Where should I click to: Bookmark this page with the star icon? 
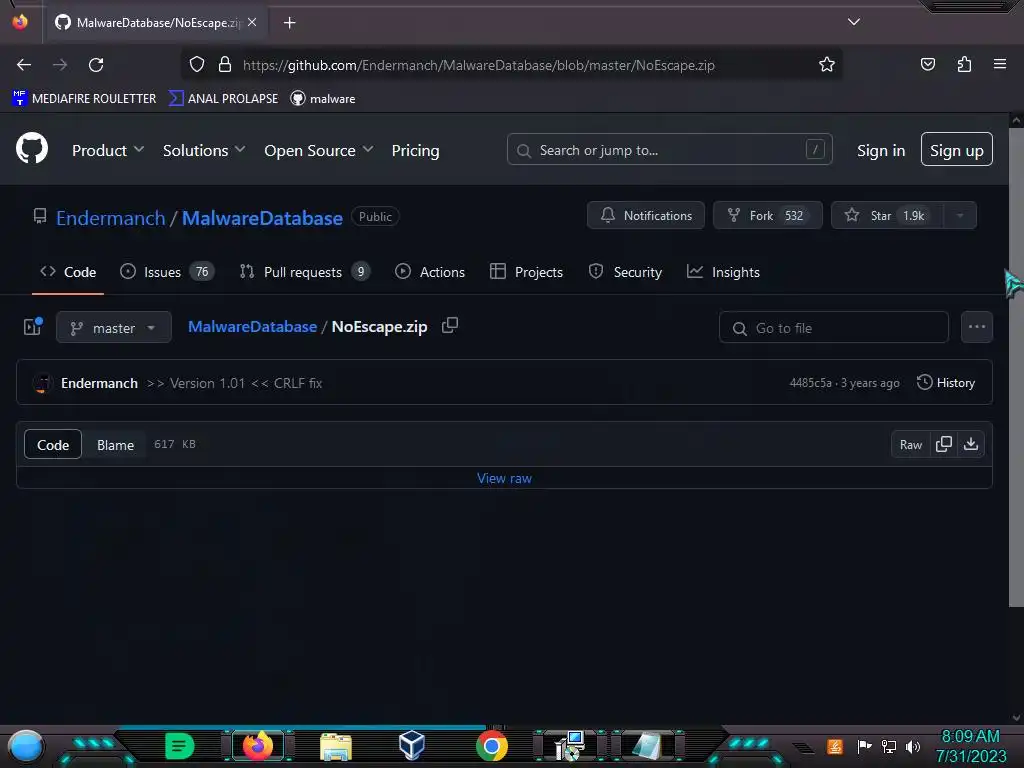click(827, 65)
